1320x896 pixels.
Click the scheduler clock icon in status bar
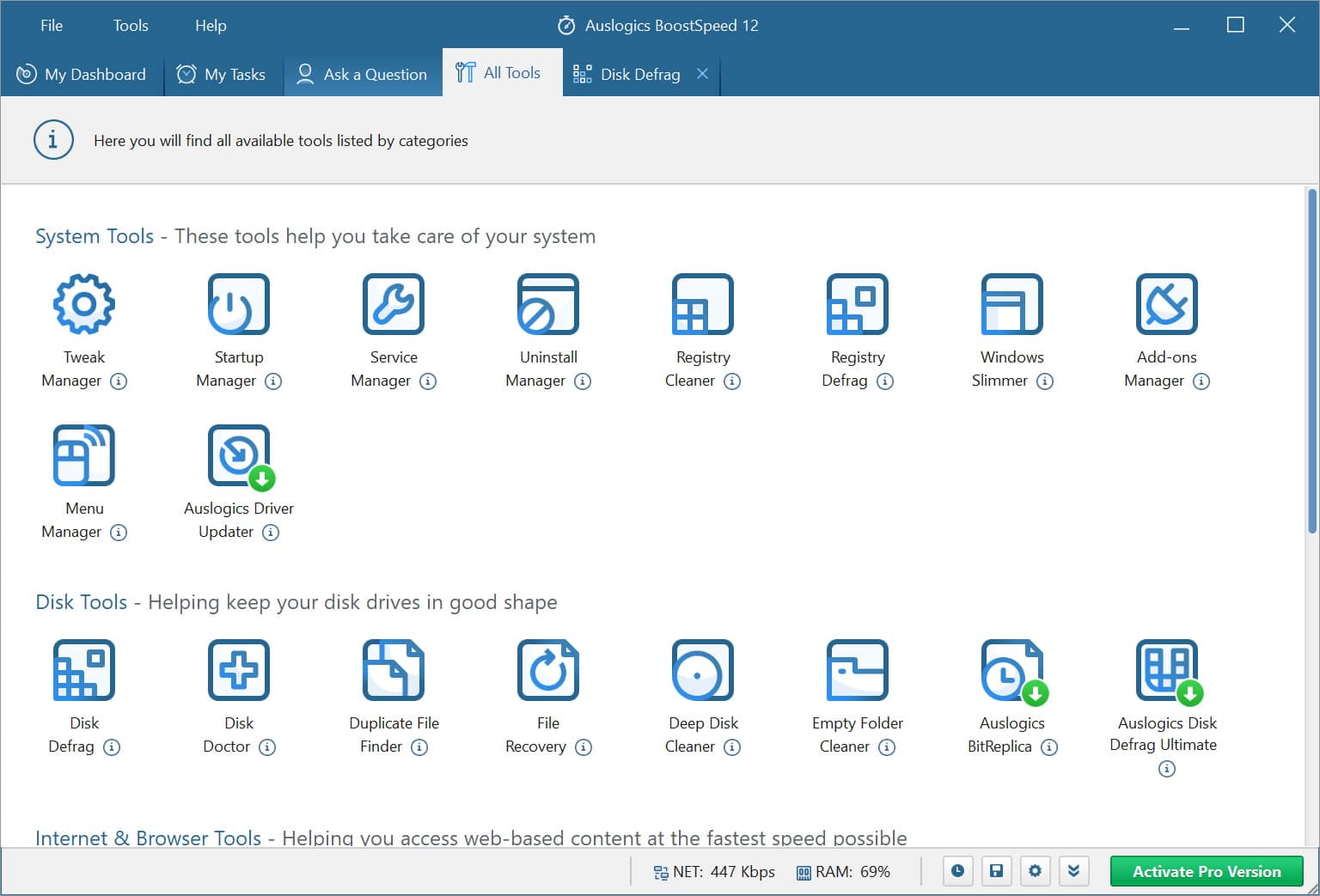[x=957, y=871]
